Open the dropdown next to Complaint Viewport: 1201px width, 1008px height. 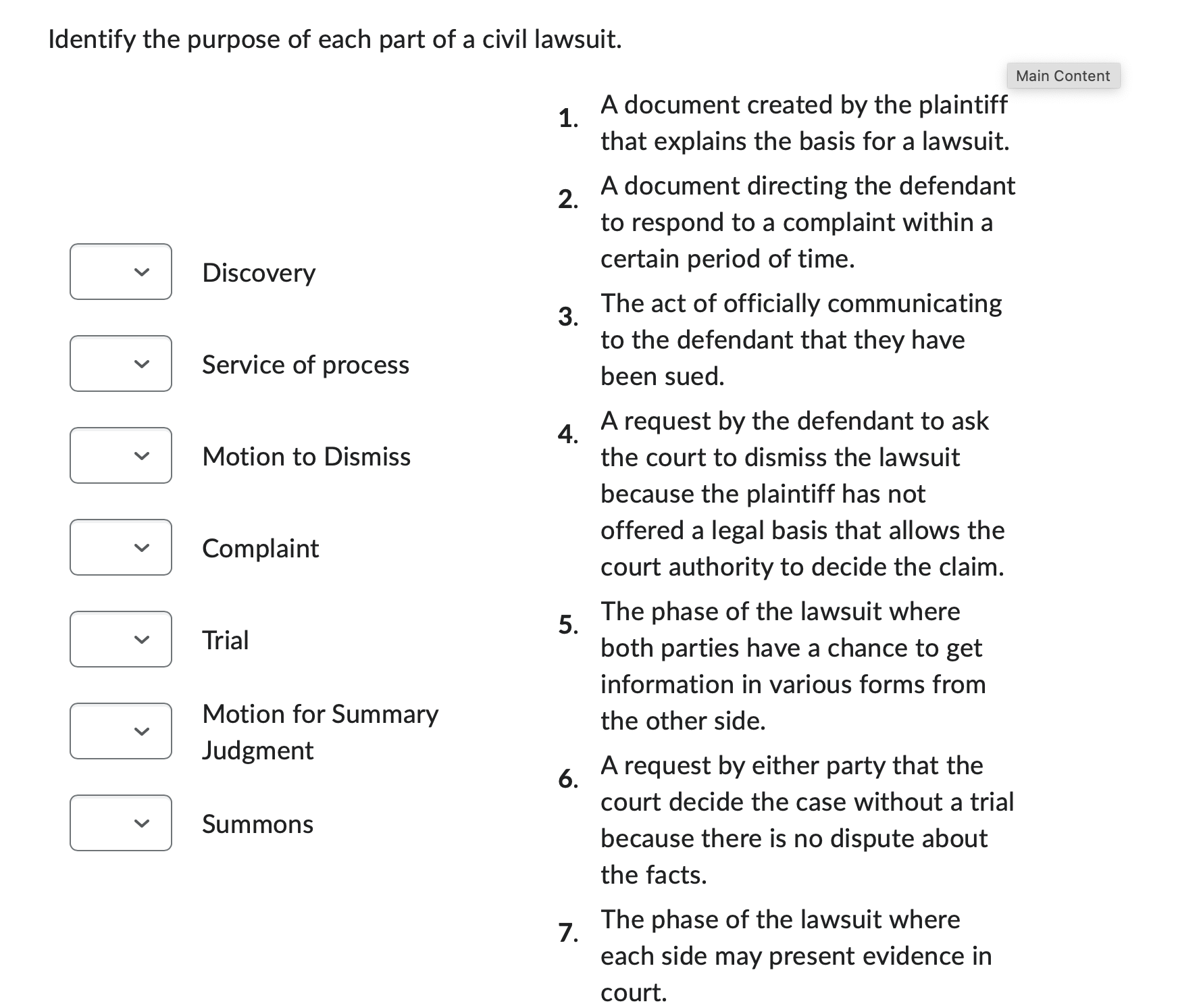point(120,547)
